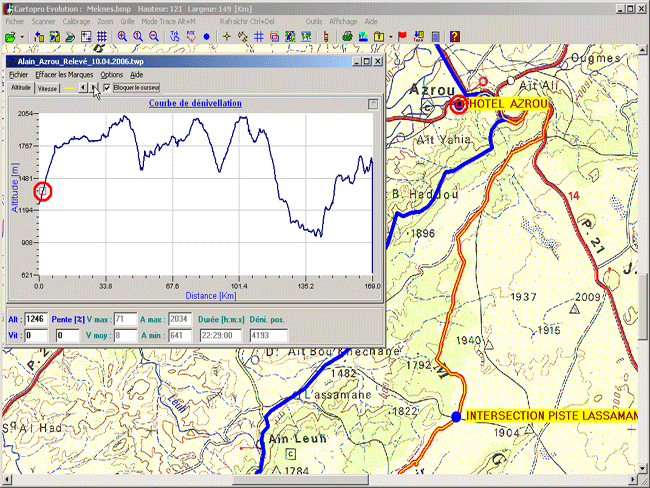Viewport: 650px width, 488px height.
Task: Click the zoom 1:1 magnifier icon
Action: 138,37
